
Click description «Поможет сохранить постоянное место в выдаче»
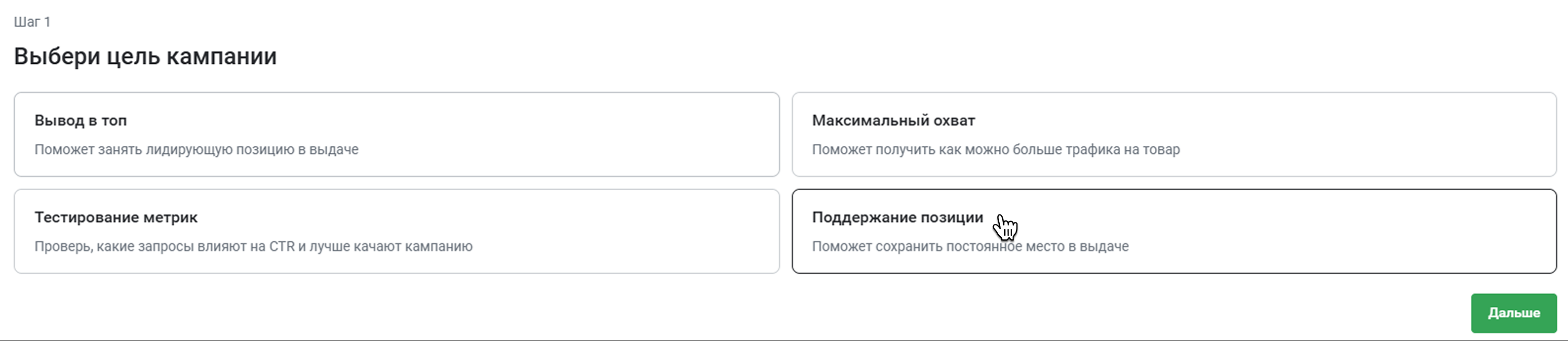tap(970, 246)
